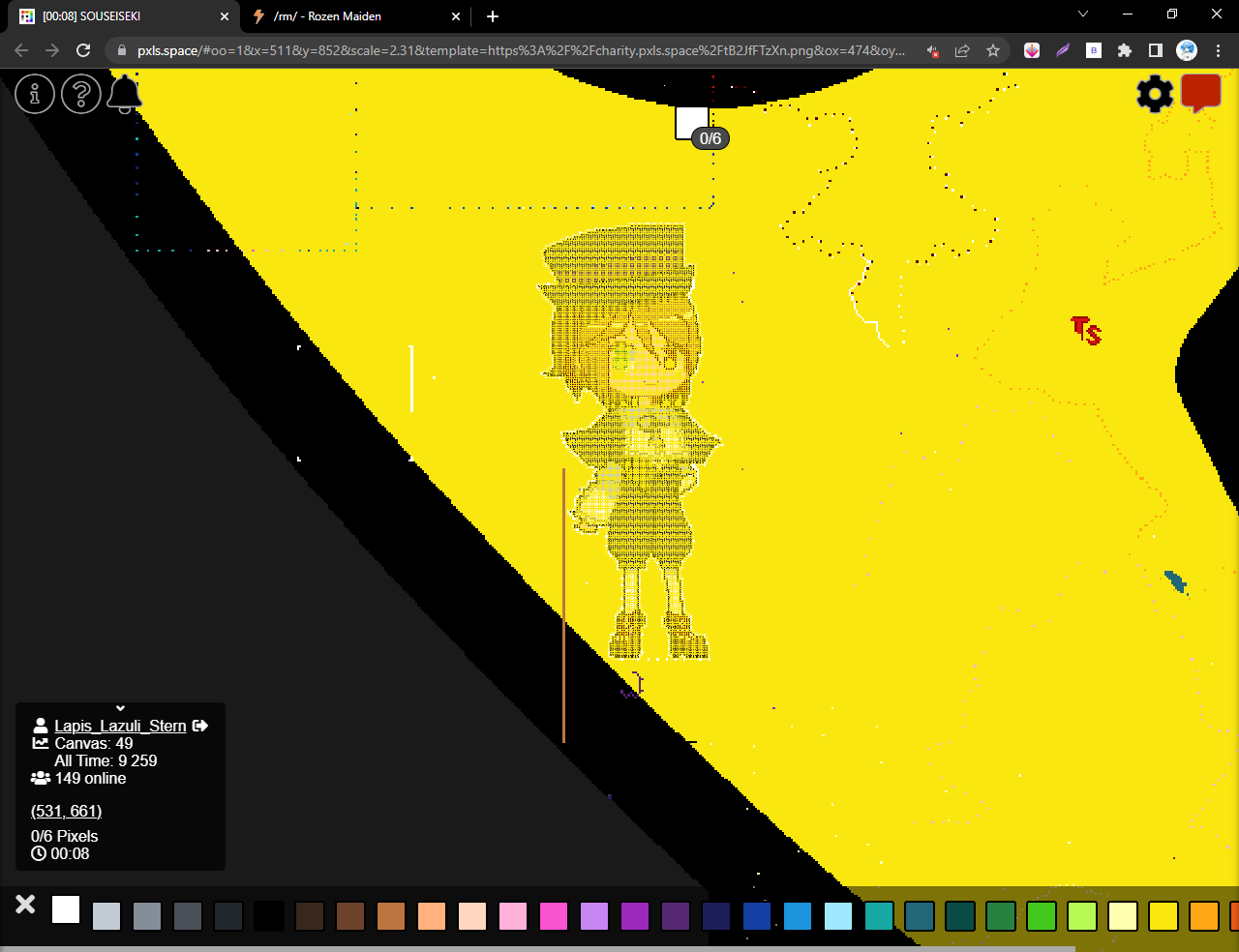
Task: Select the light cyan color swatch
Action: click(838, 916)
